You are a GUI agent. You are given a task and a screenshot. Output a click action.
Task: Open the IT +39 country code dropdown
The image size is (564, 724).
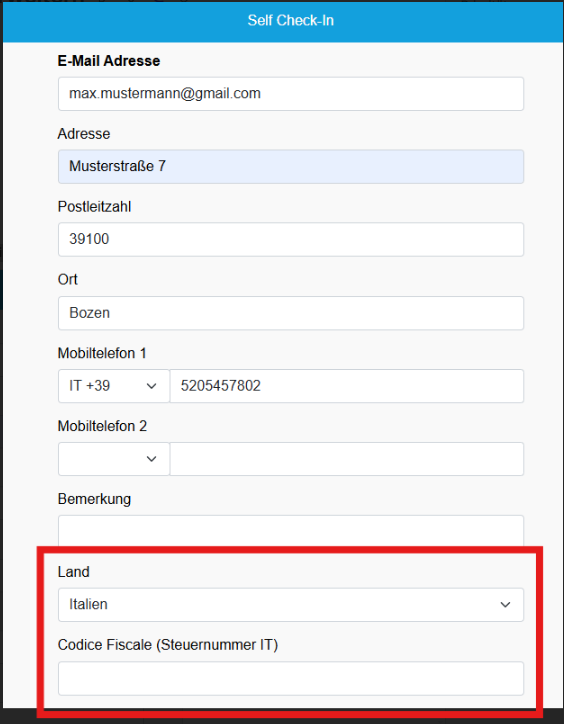click(114, 386)
